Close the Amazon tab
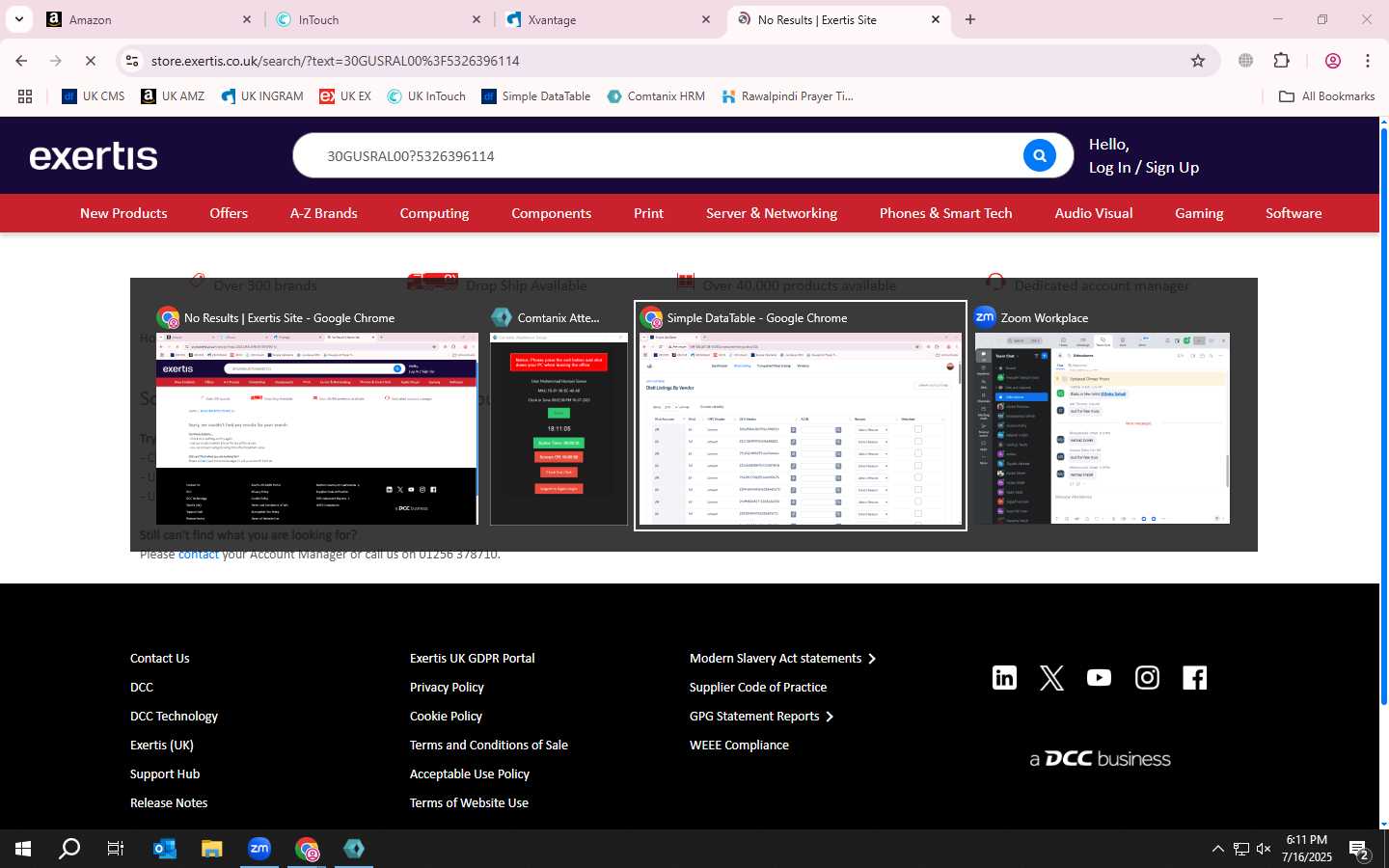This screenshot has width=1389, height=868. click(246, 19)
